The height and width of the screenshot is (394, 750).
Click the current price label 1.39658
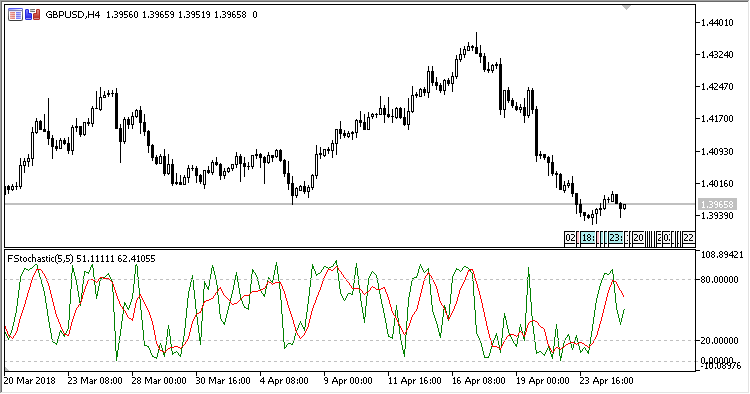[717, 204]
